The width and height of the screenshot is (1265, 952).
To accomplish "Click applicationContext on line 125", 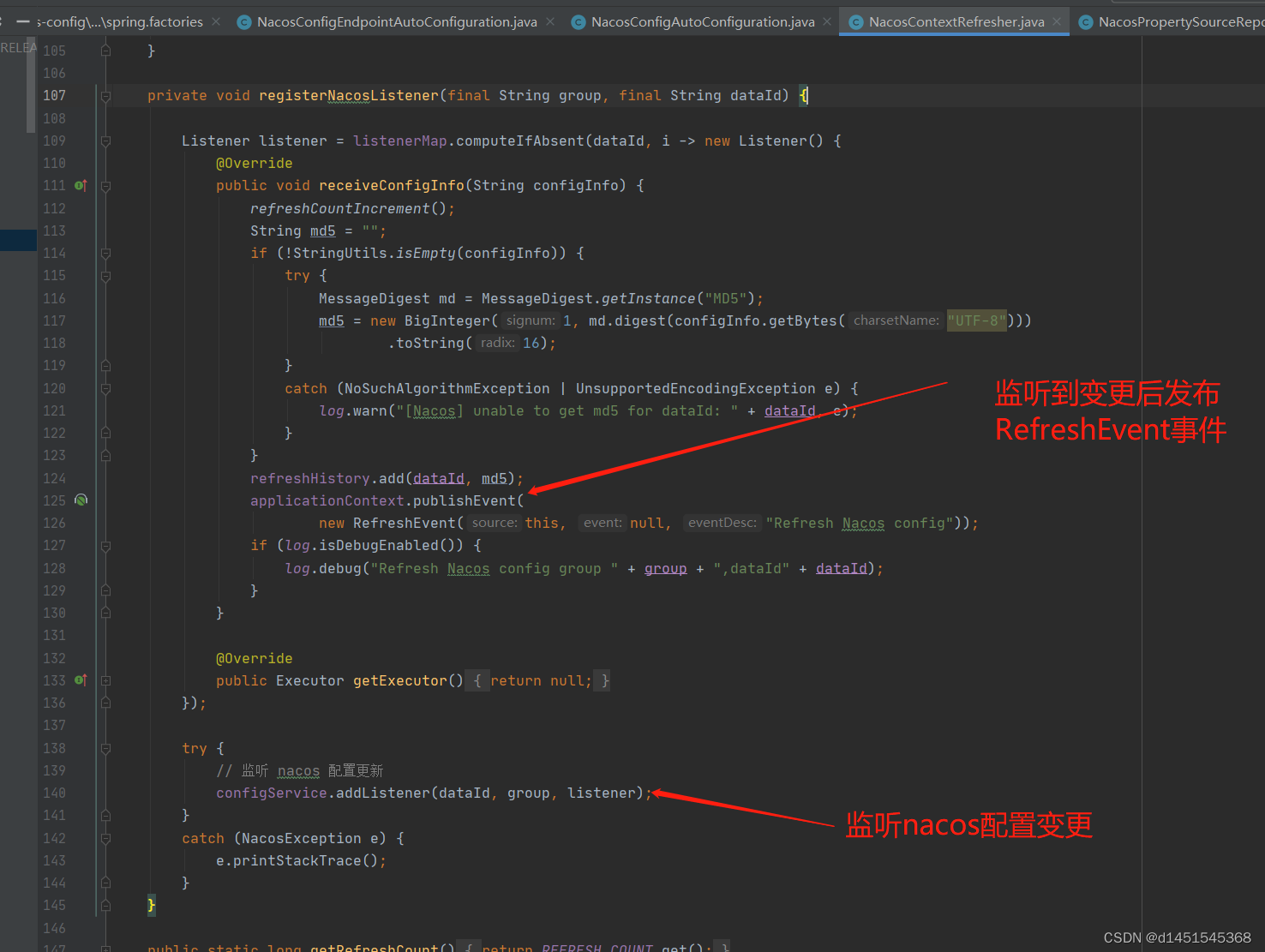I will pos(327,500).
